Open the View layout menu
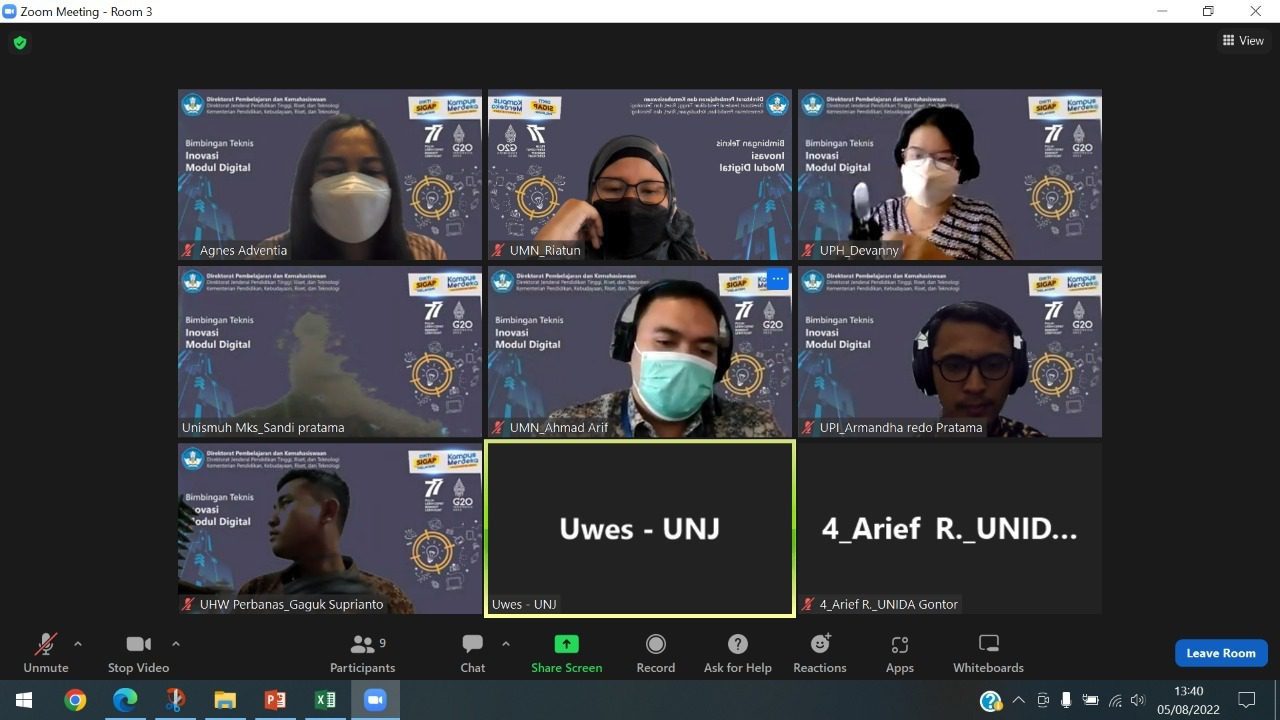The height and width of the screenshot is (720, 1280). [x=1243, y=41]
